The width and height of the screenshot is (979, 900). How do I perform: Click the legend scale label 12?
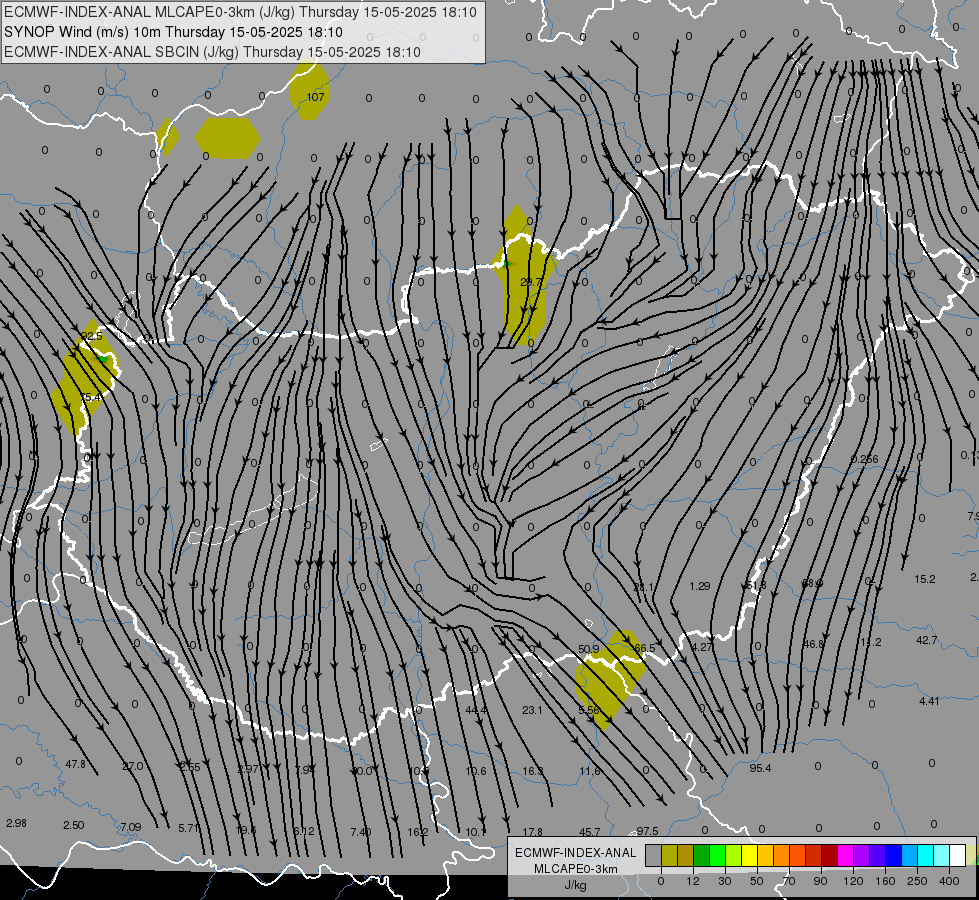[692, 881]
